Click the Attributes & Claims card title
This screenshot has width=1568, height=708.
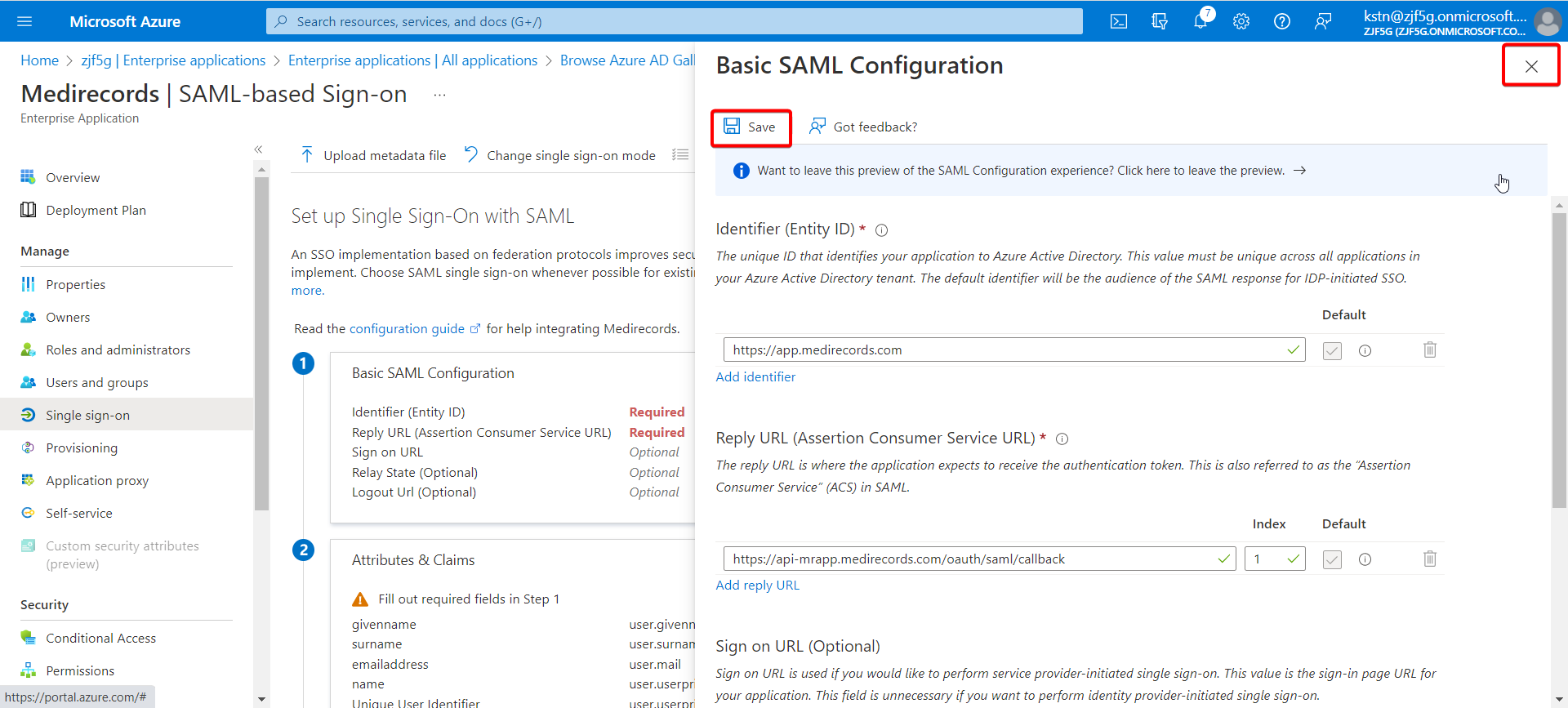tap(413, 560)
